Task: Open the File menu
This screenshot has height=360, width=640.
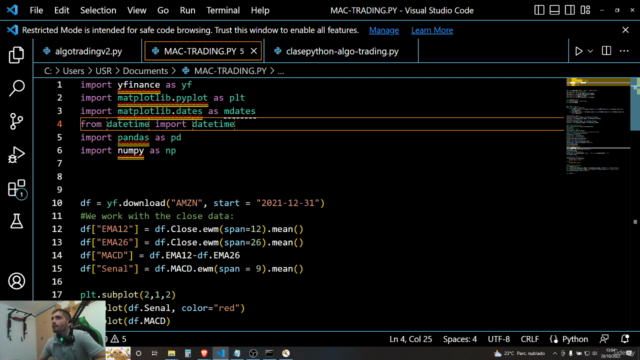Action: [x=36, y=10]
